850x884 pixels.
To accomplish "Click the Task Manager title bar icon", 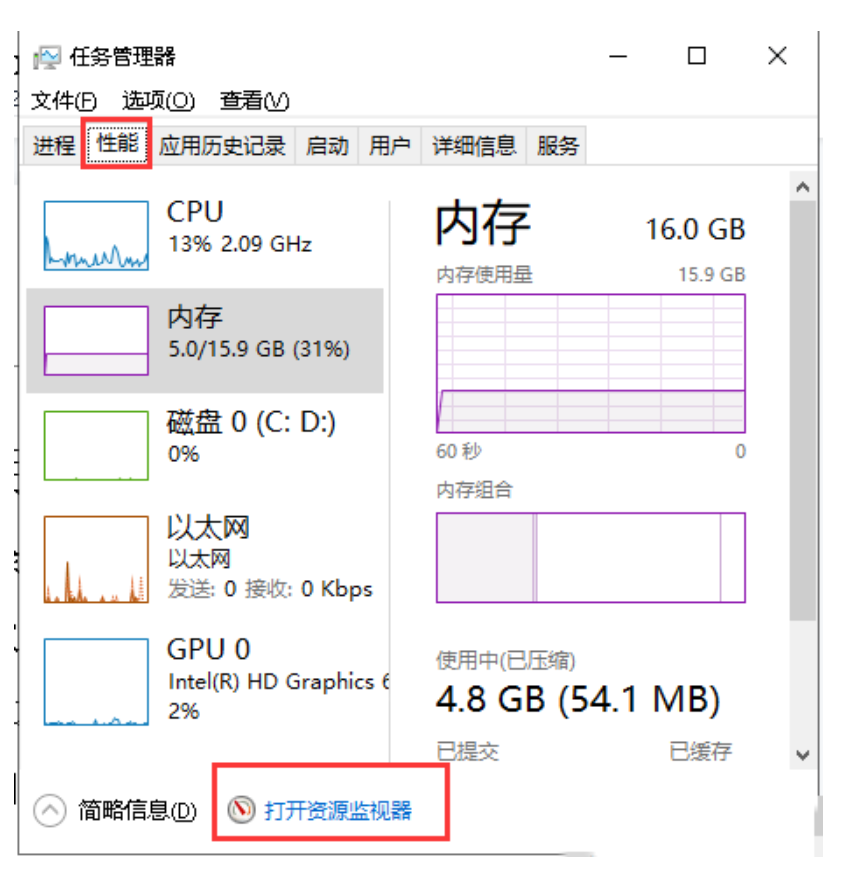I will [x=47, y=57].
